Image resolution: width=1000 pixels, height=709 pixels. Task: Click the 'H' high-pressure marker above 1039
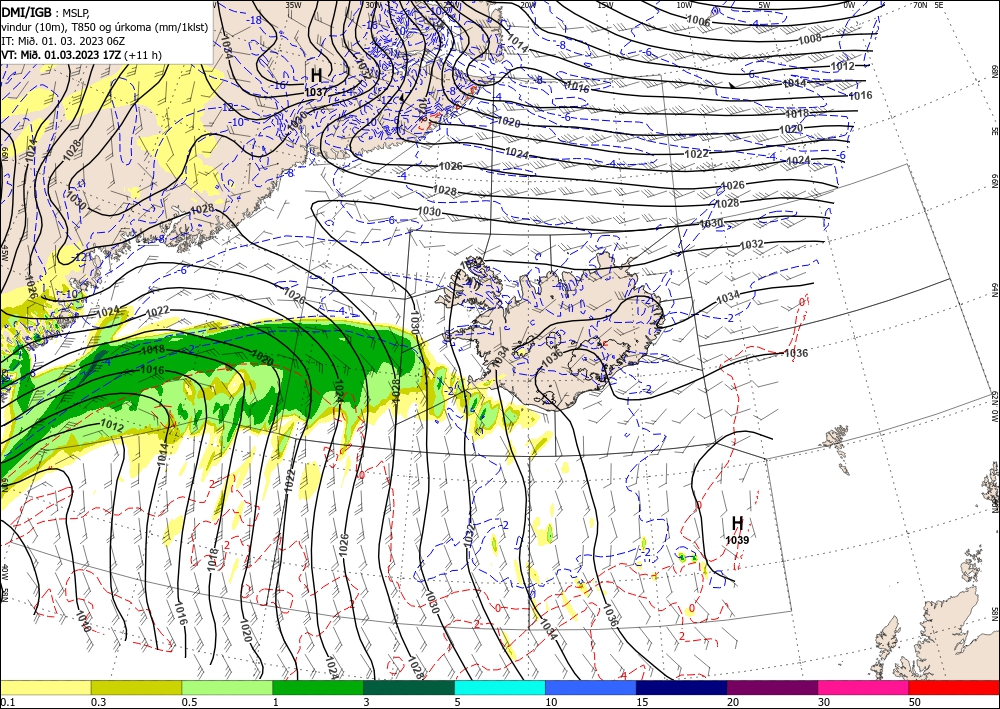coord(737,523)
